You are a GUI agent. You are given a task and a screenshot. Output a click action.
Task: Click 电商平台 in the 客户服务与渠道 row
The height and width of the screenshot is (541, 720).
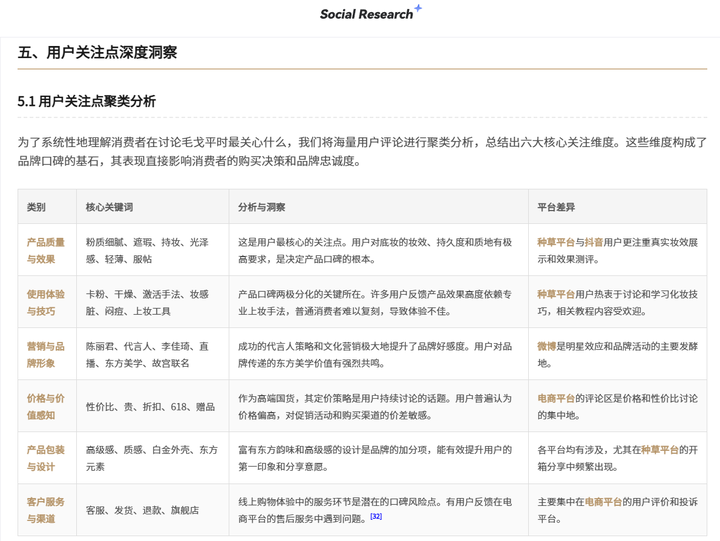[x=603, y=502]
